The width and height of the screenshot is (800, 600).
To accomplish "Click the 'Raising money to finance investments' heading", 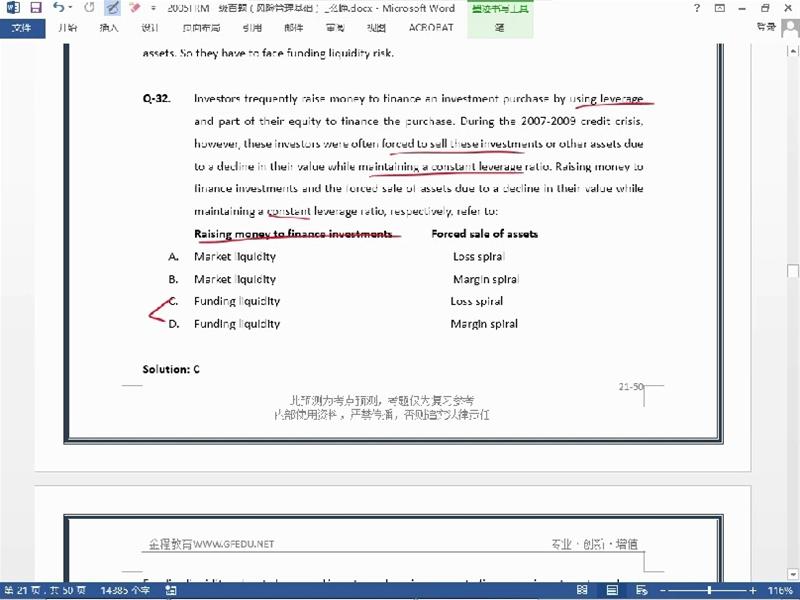I will [x=293, y=234].
